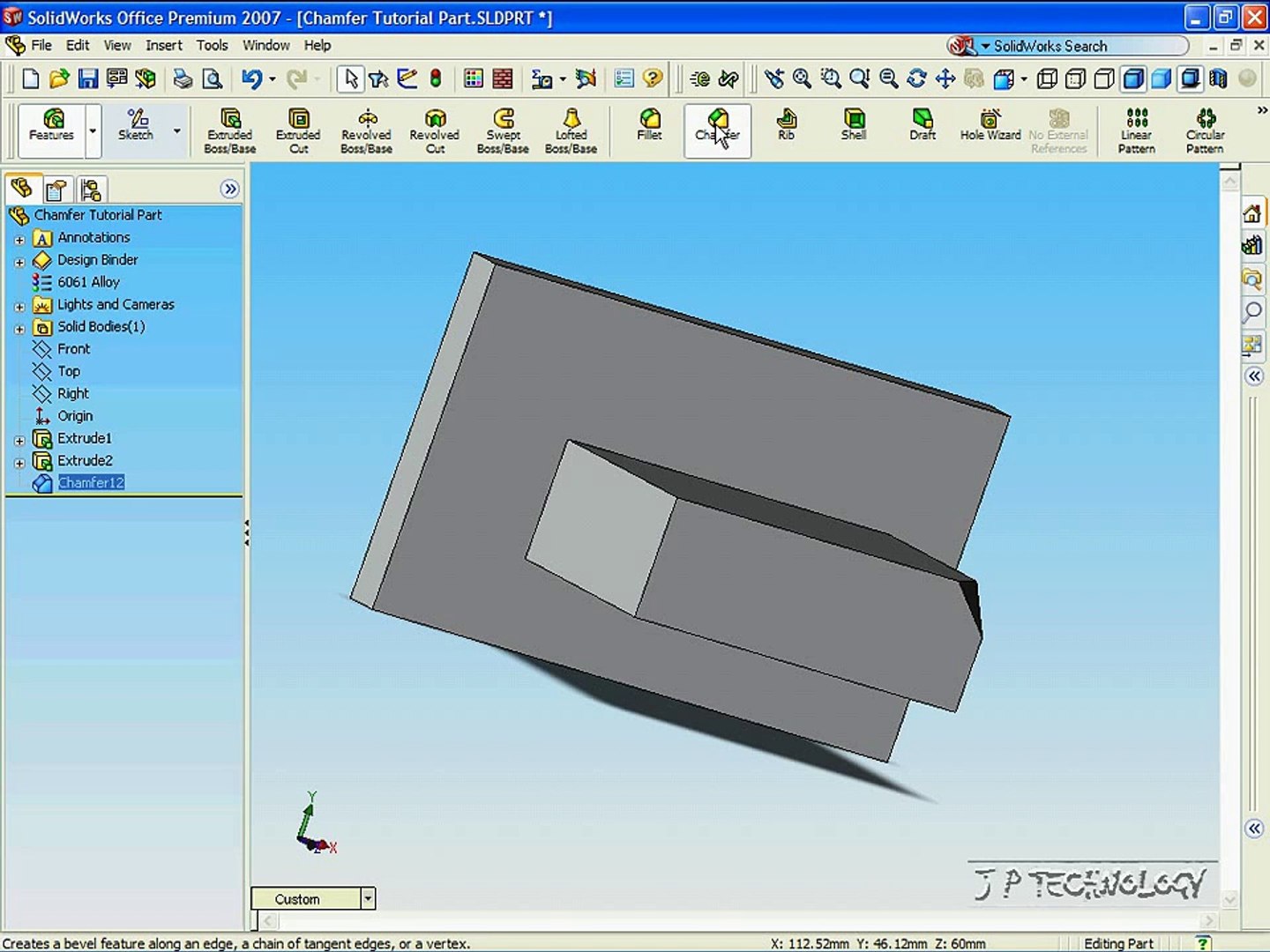Open the Features toolbar dropdown arrow
1270x952 pixels.
pos(93,130)
